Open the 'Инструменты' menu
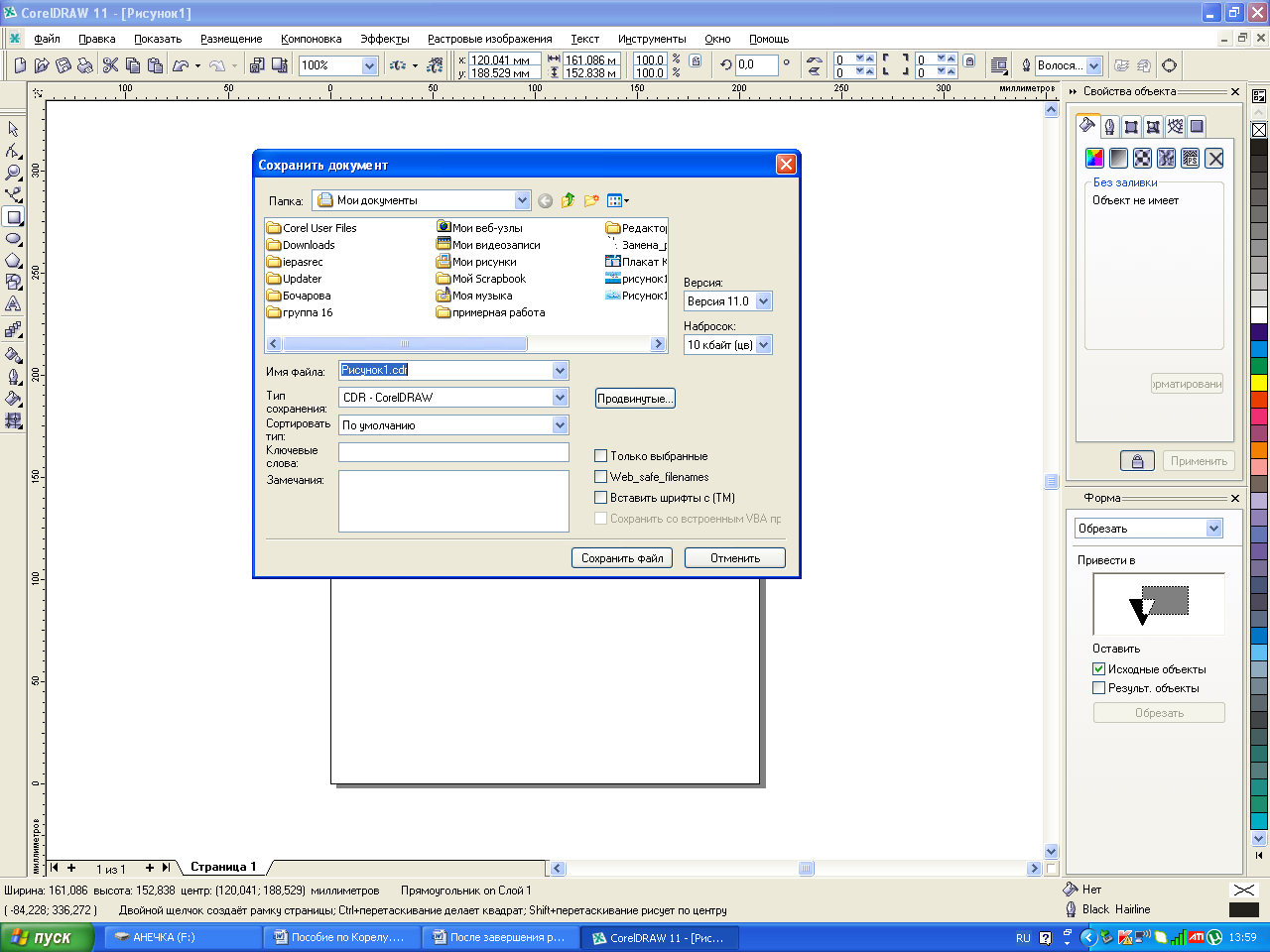 (x=652, y=39)
